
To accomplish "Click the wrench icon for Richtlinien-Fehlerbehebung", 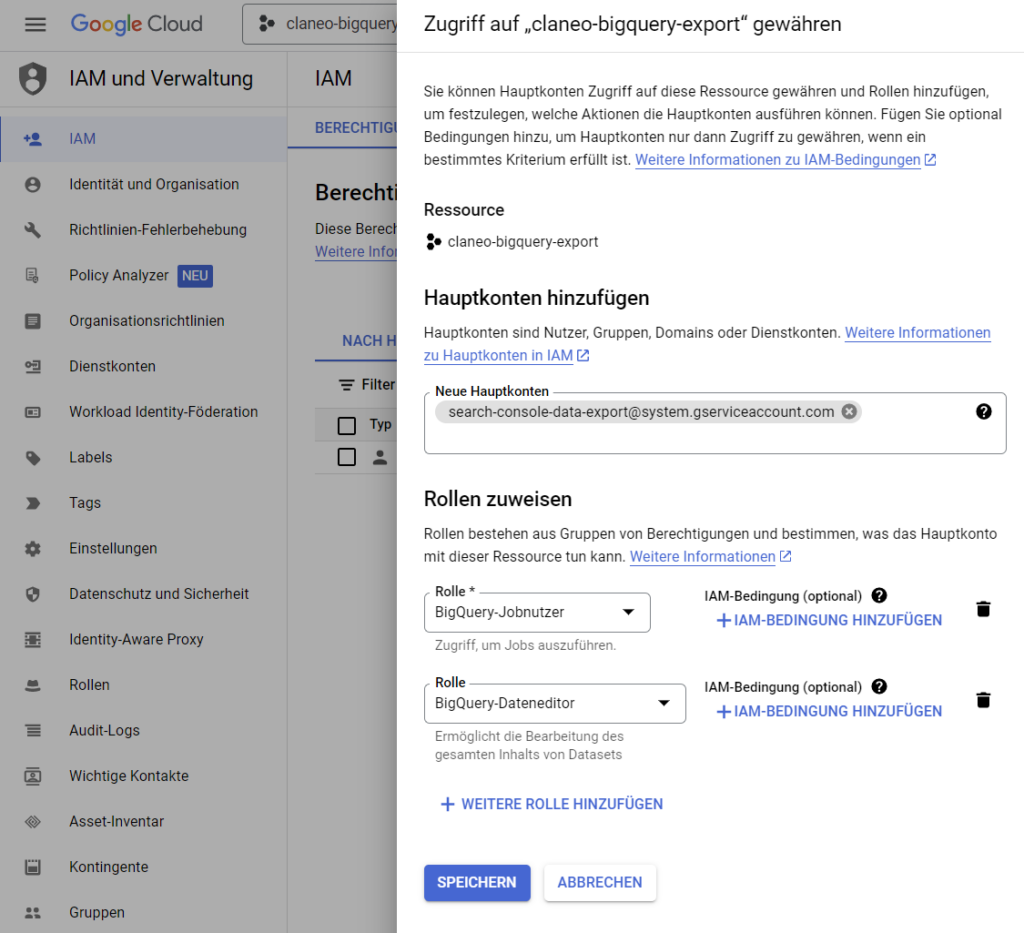I will [x=33, y=230].
